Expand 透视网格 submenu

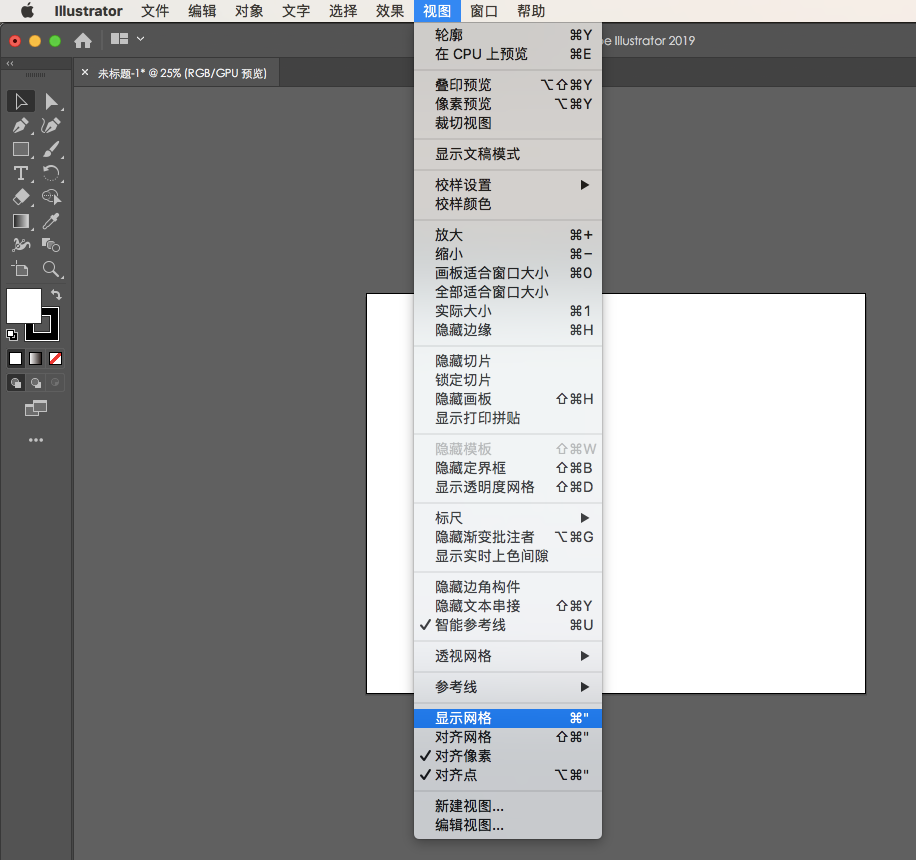pyautogui.click(x=508, y=656)
